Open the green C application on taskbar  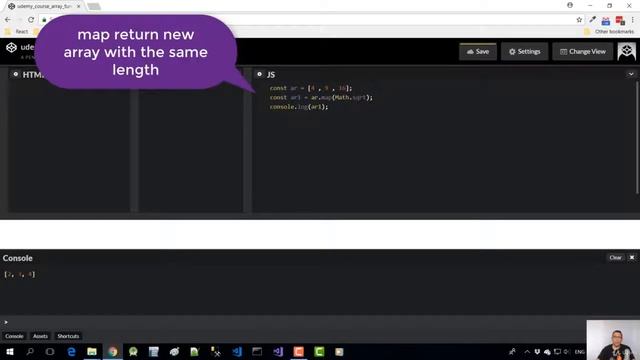[319, 351]
